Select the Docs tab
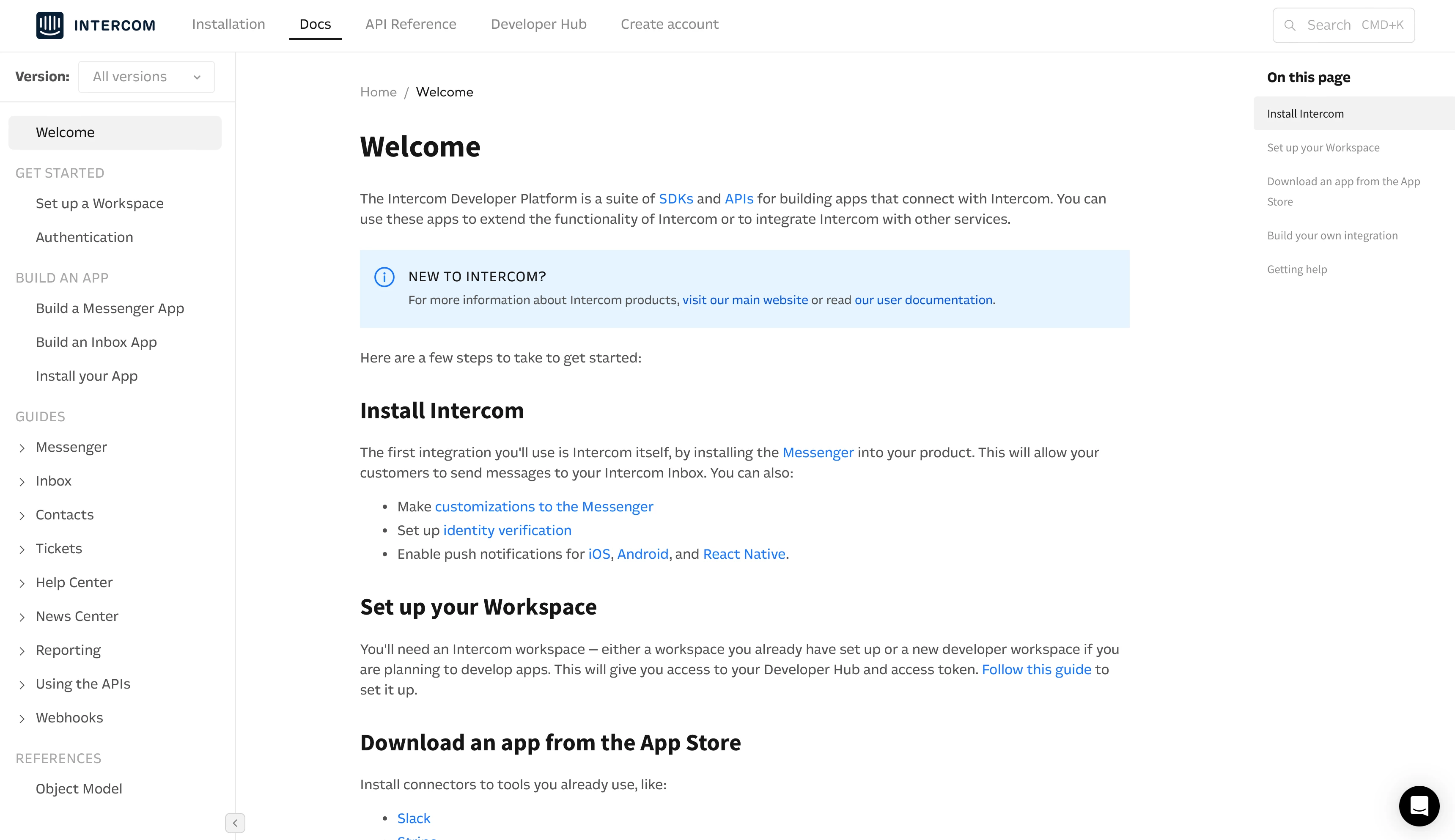Viewport: 1455px width, 840px height. pos(315,24)
